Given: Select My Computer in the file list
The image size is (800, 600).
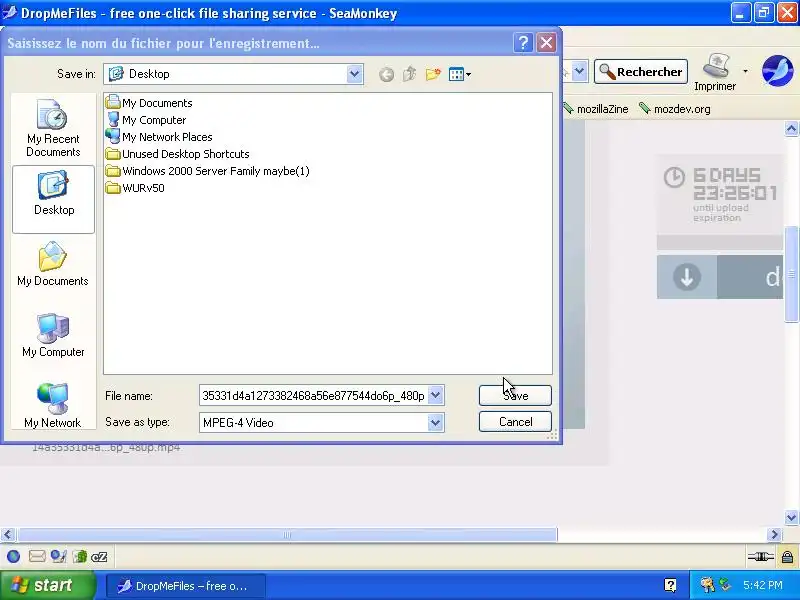Looking at the screenshot, I should pyautogui.click(x=146, y=120).
